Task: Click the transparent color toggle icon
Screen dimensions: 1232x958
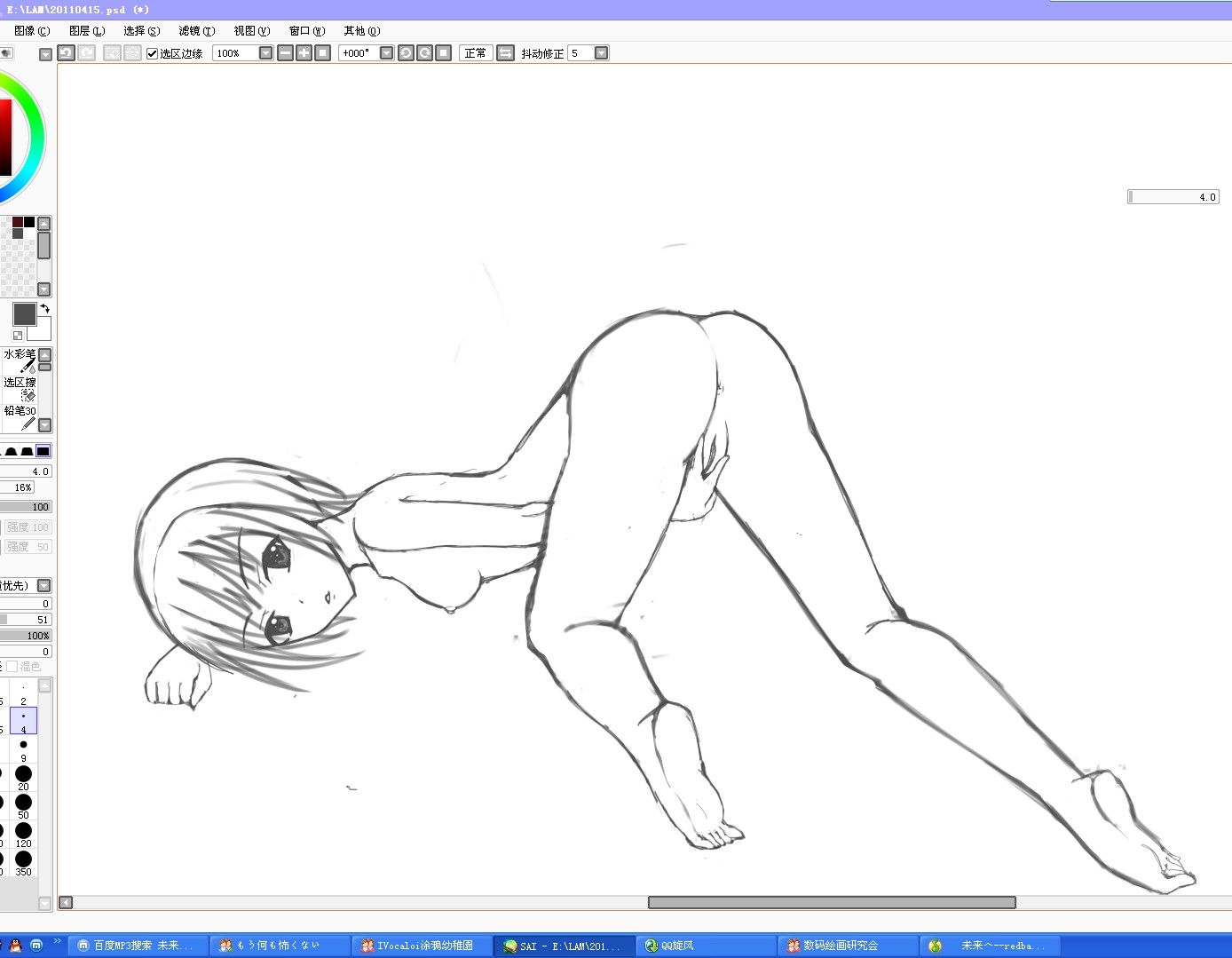Action: click(18, 335)
